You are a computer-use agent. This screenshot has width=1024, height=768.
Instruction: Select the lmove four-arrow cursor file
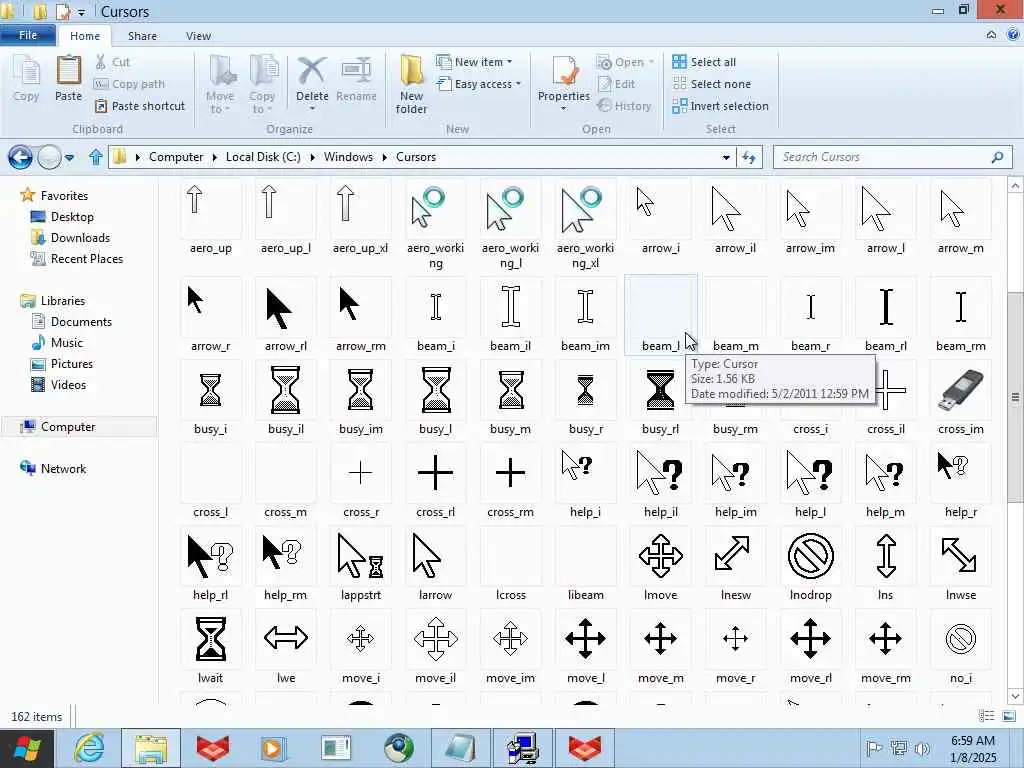(660, 564)
